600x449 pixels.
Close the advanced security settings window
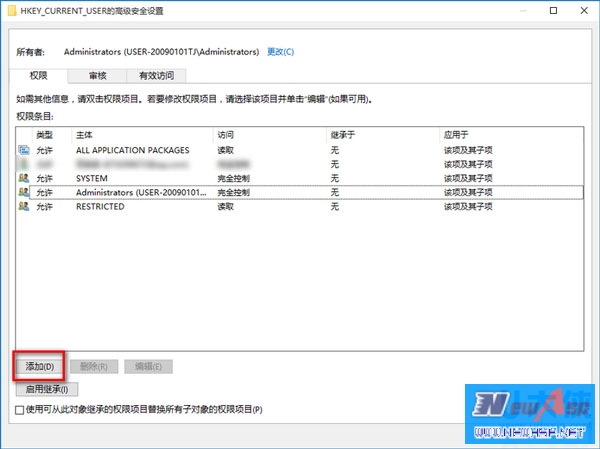(x=584, y=11)
